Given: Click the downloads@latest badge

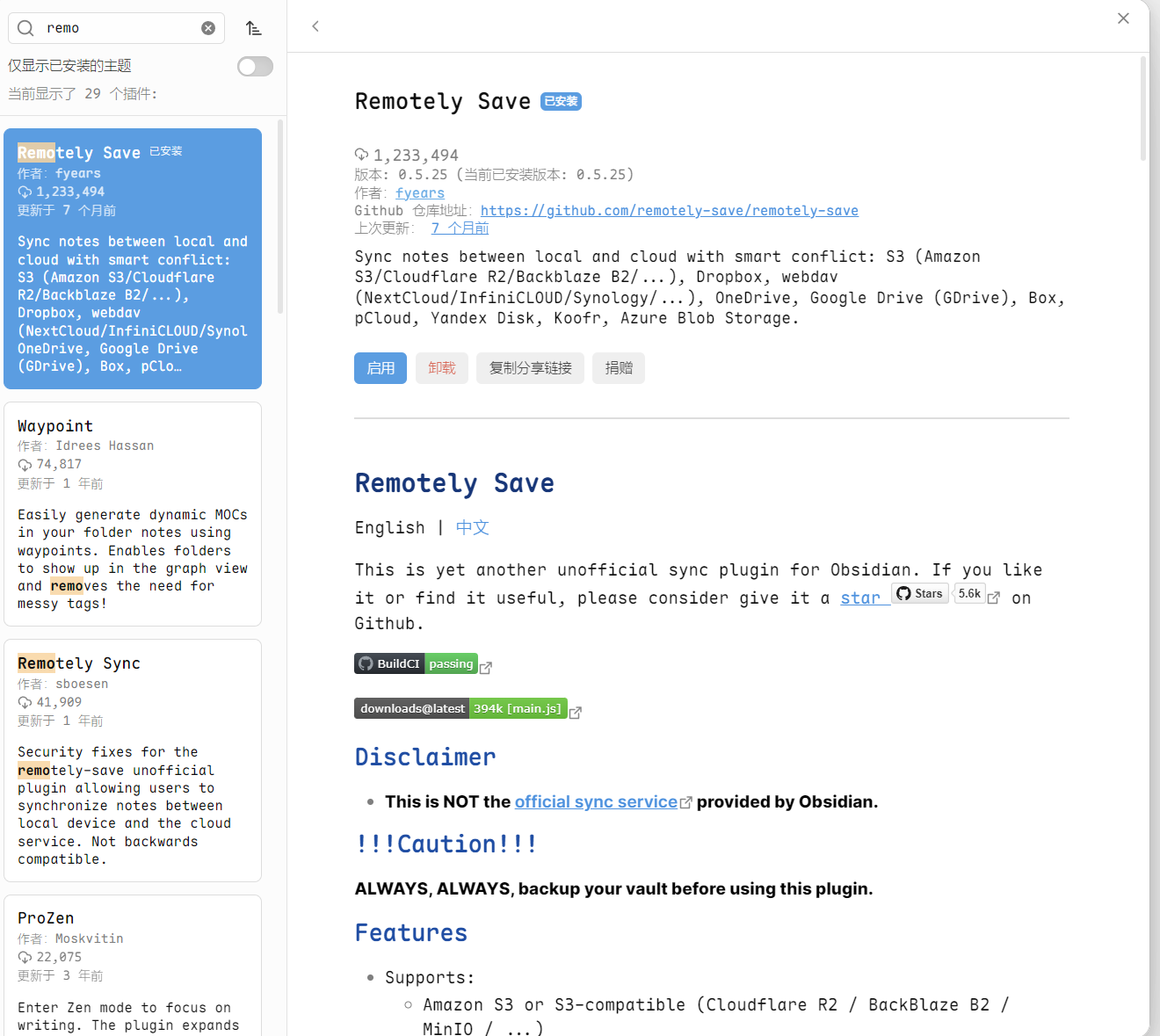Looking at the screenshot, I should pyautogui.click(x=460, y=709).
